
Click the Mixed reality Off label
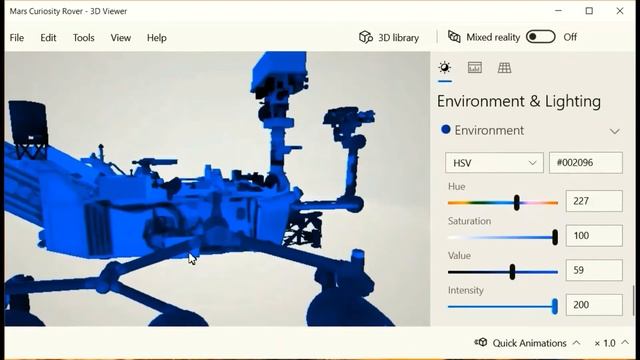pos(570,37)
